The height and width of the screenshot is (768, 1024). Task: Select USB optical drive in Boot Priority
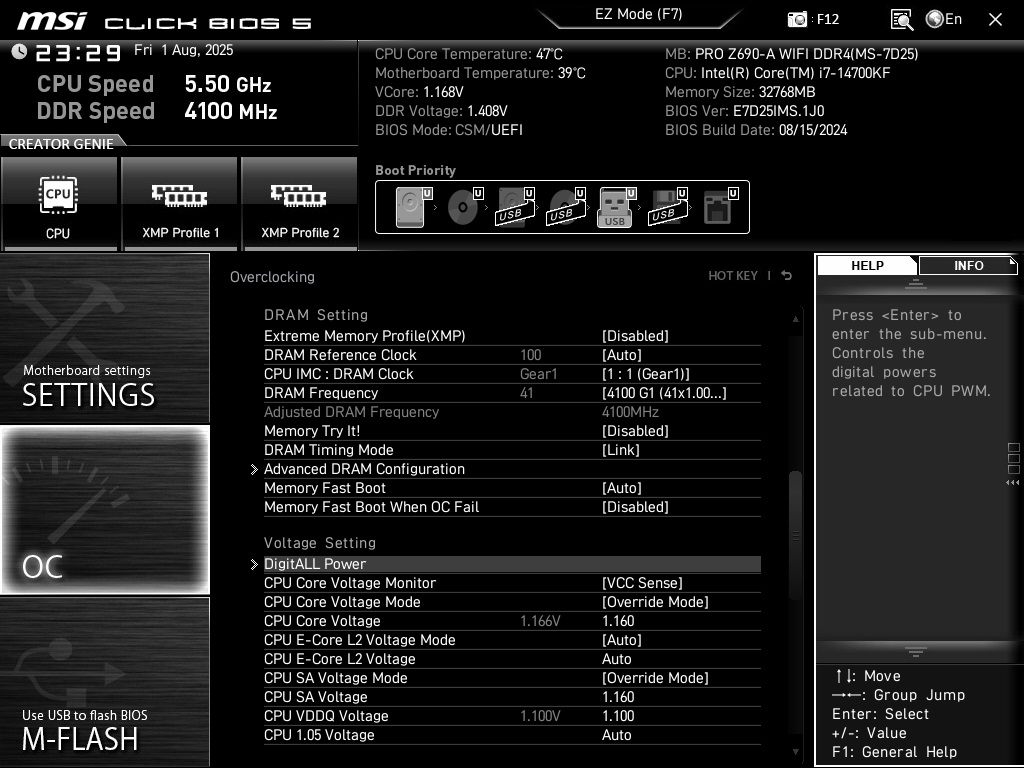[x=566, y=207]
